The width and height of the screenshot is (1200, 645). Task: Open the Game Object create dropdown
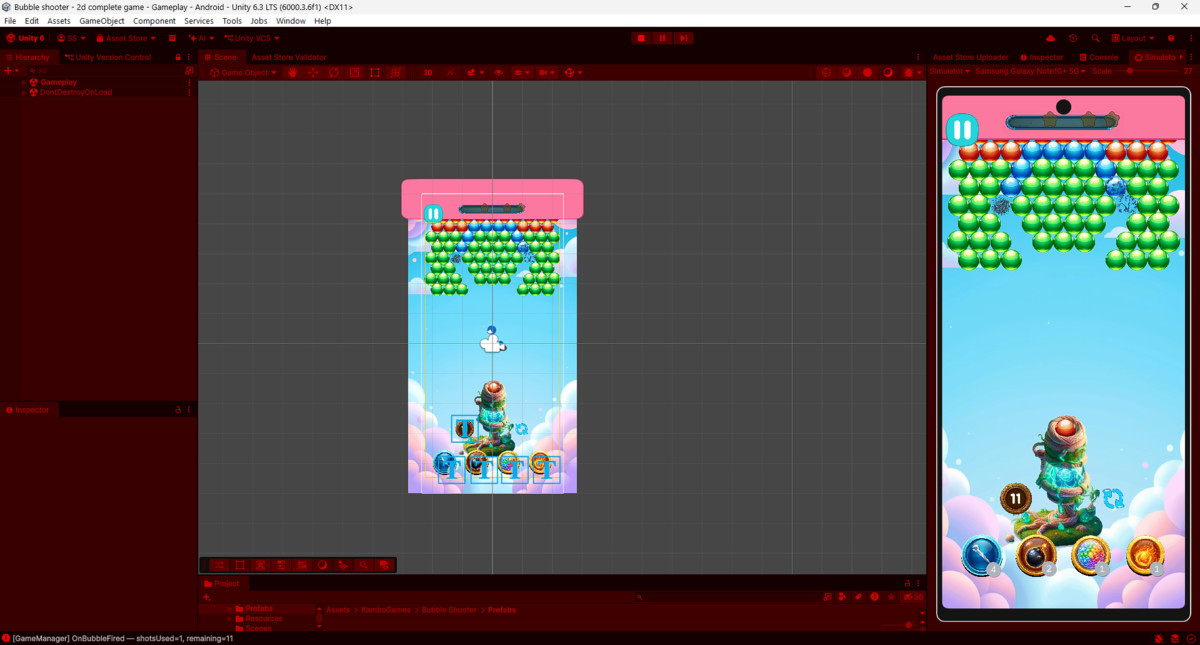point(243,72)
